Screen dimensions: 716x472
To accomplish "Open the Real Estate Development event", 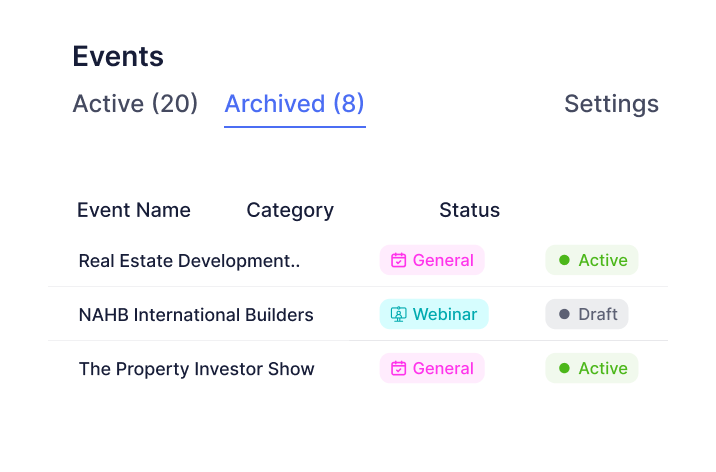I will pyautogui.click(x=189, y=261).
